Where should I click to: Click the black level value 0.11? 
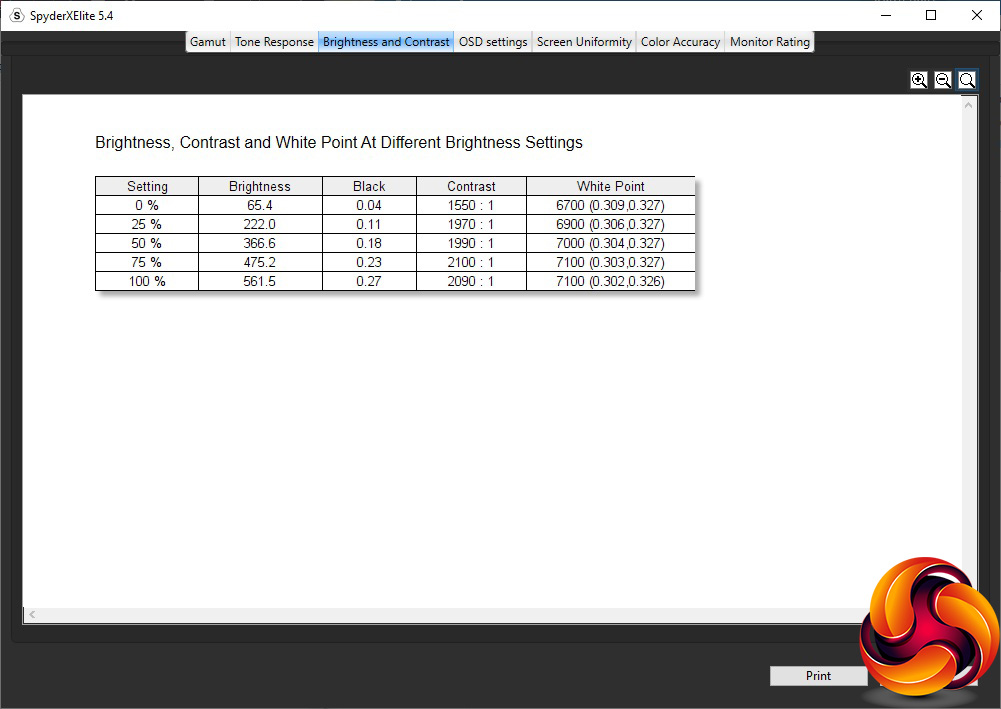point(369,225)
